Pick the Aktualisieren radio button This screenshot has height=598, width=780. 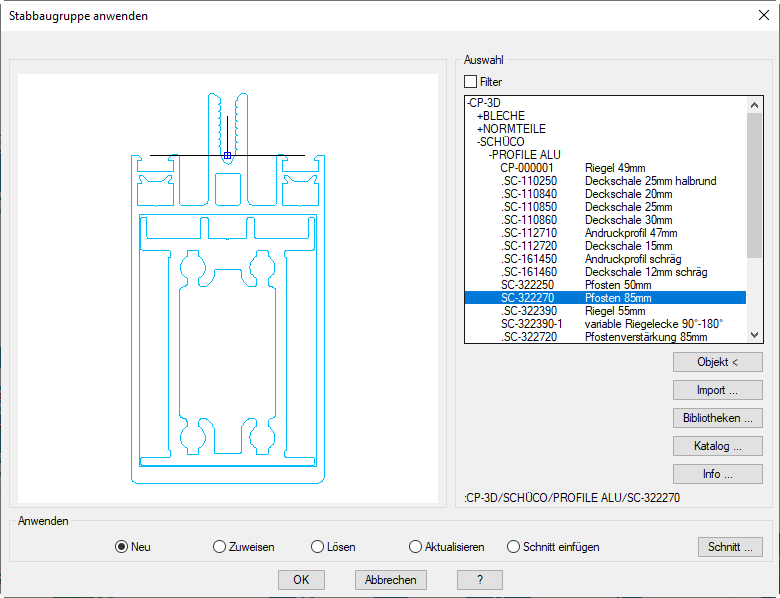coord(416,547)
